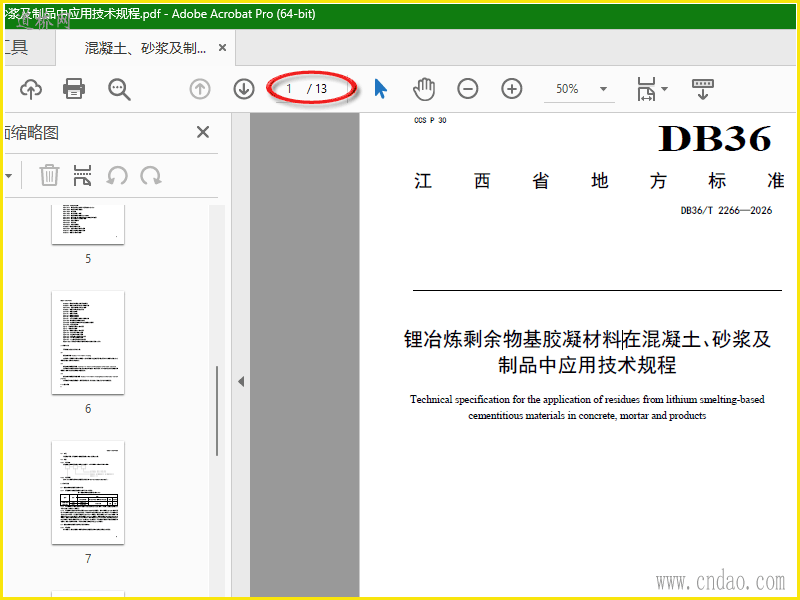This screenshot has width=800, height=600.
Task: Click the thumbnail label 6
Action: click(88, 409)
